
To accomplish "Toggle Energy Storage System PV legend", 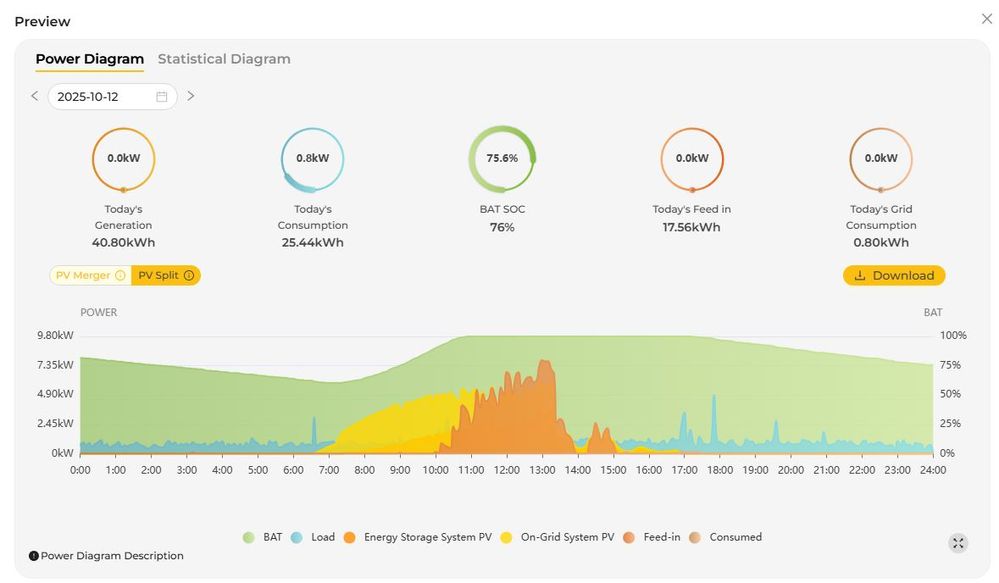I will coord(418,537).
